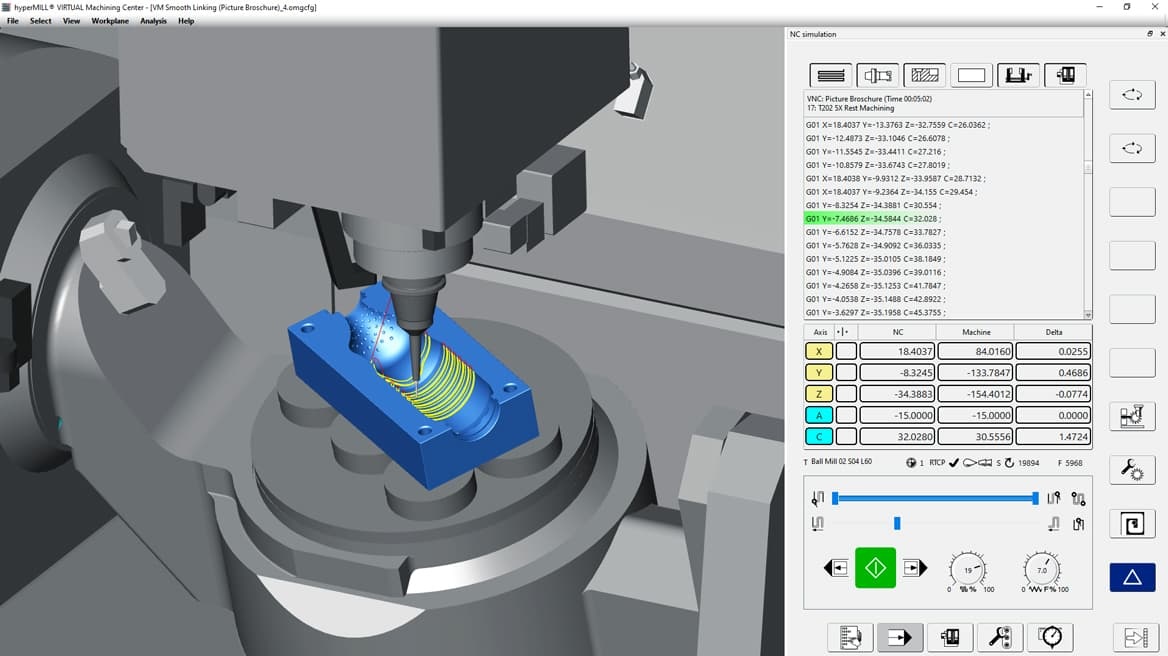1168x656 pixels.
Task: Select the measurement clock icon at bottom
Action: 1049,637
